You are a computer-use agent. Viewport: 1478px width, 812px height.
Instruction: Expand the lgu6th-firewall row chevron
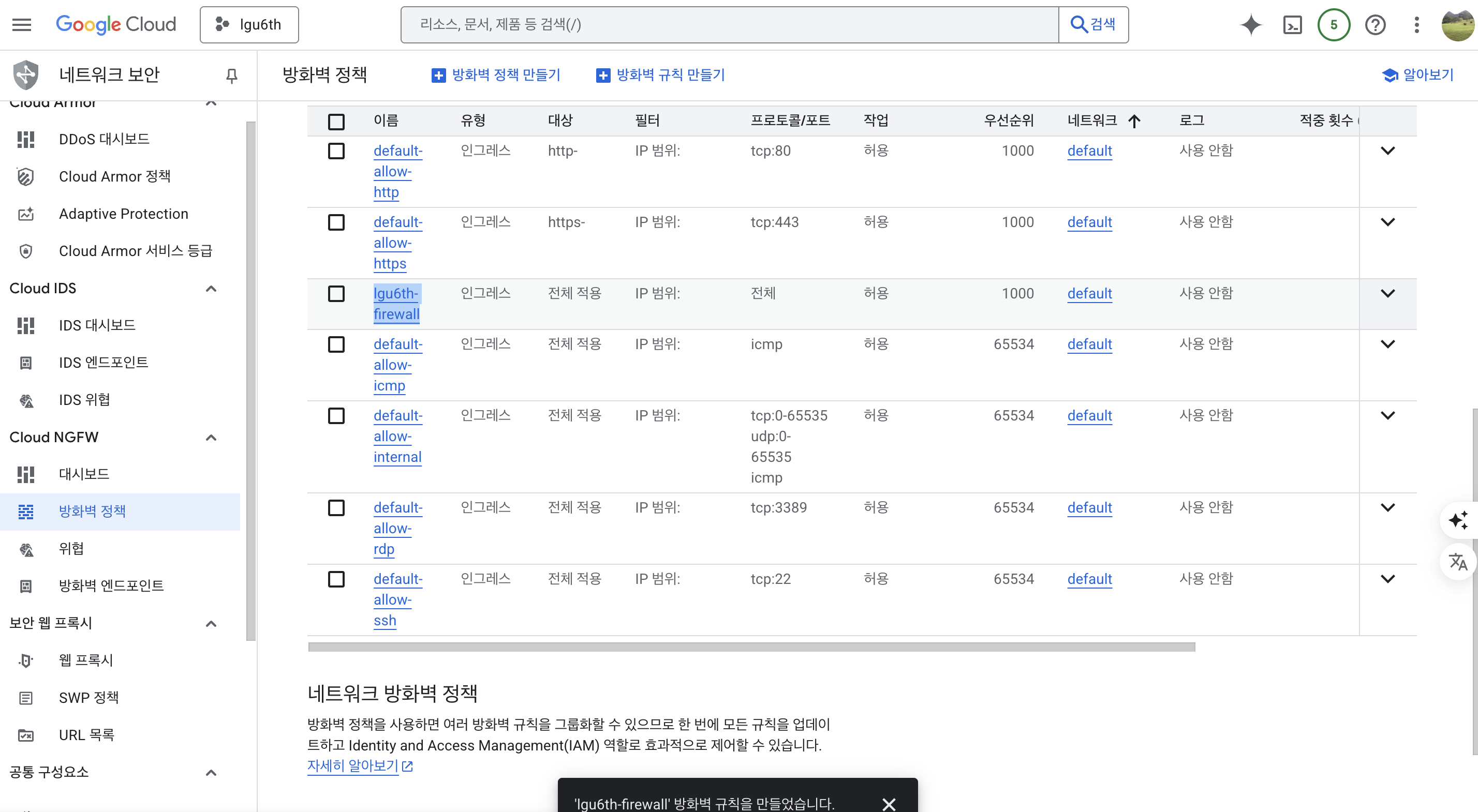[x=1387, y=294]
